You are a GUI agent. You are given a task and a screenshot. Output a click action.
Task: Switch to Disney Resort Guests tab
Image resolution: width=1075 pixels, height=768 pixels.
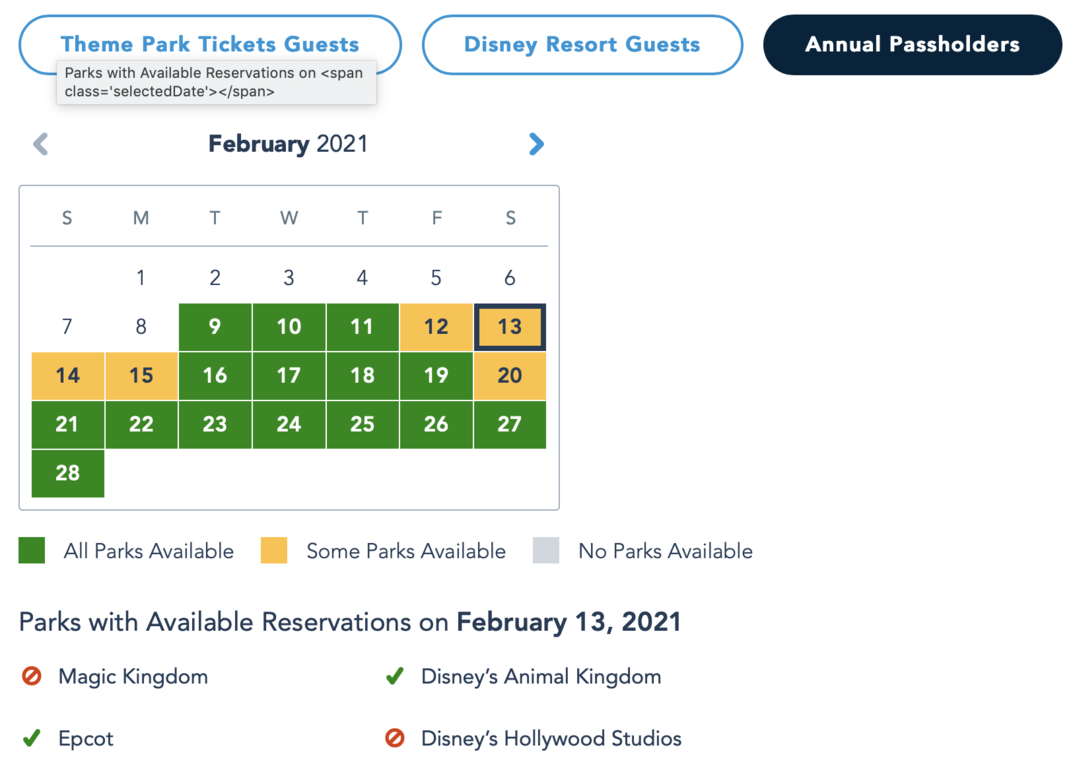582,44
